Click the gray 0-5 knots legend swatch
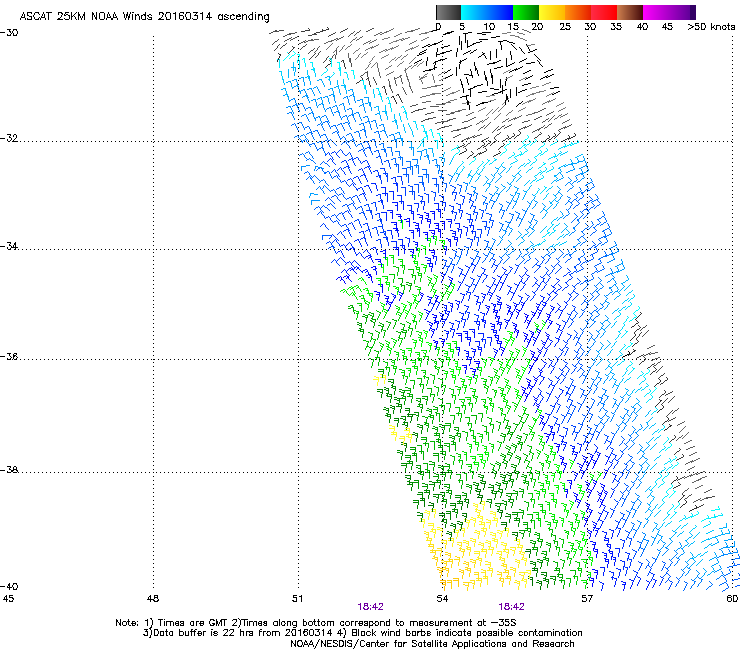This screenshot has height=650, width=740. [448, 12]
